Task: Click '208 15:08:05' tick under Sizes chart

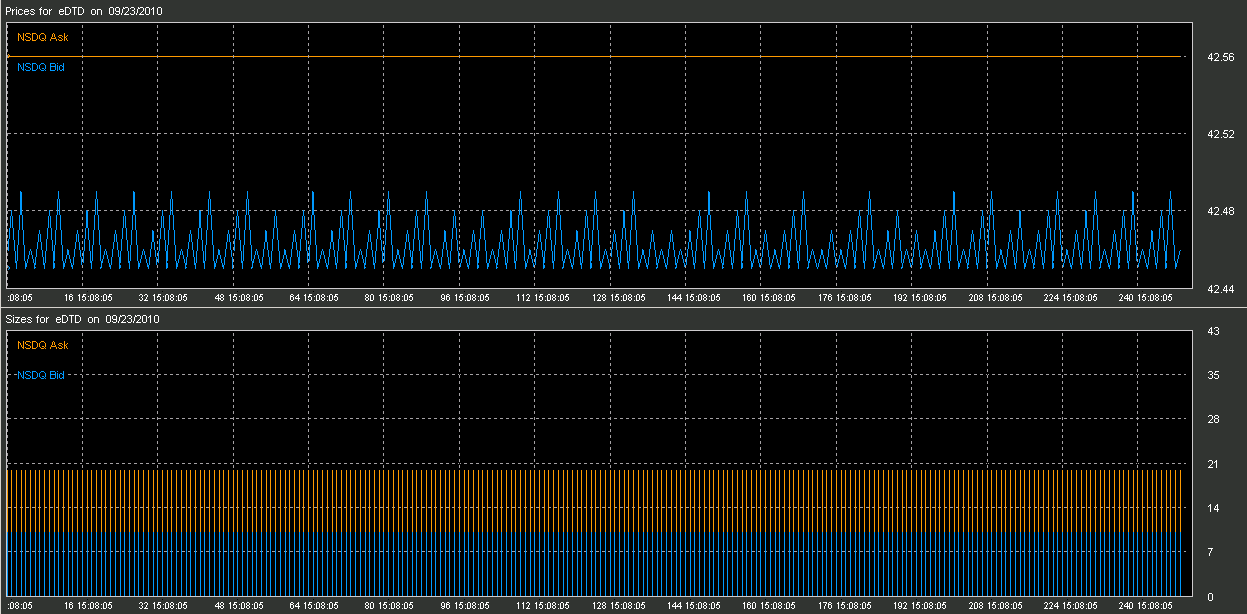Action: click(995, 606)
